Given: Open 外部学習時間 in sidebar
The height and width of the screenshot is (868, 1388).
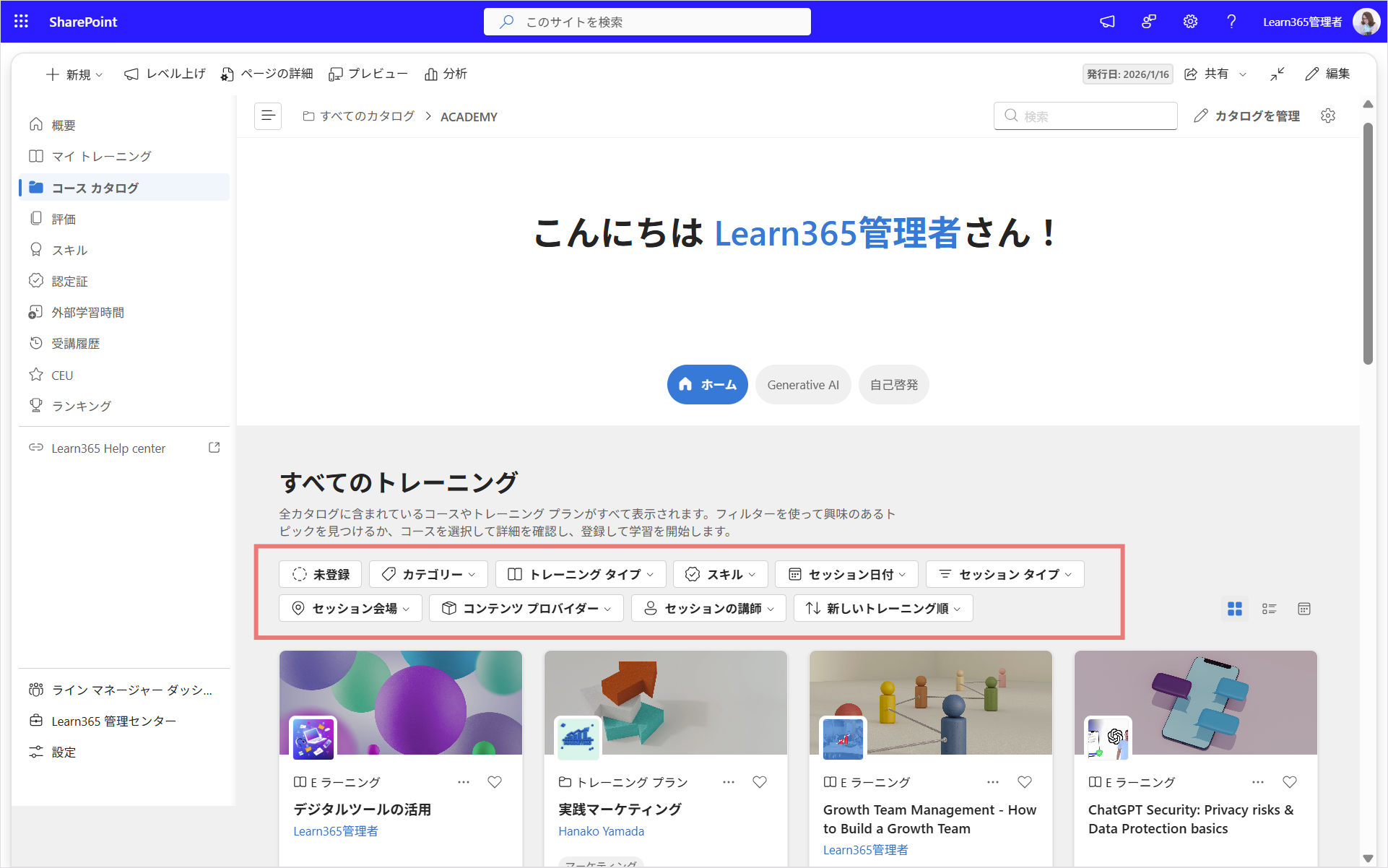Looking at the screenshot, I should (124, 312).
